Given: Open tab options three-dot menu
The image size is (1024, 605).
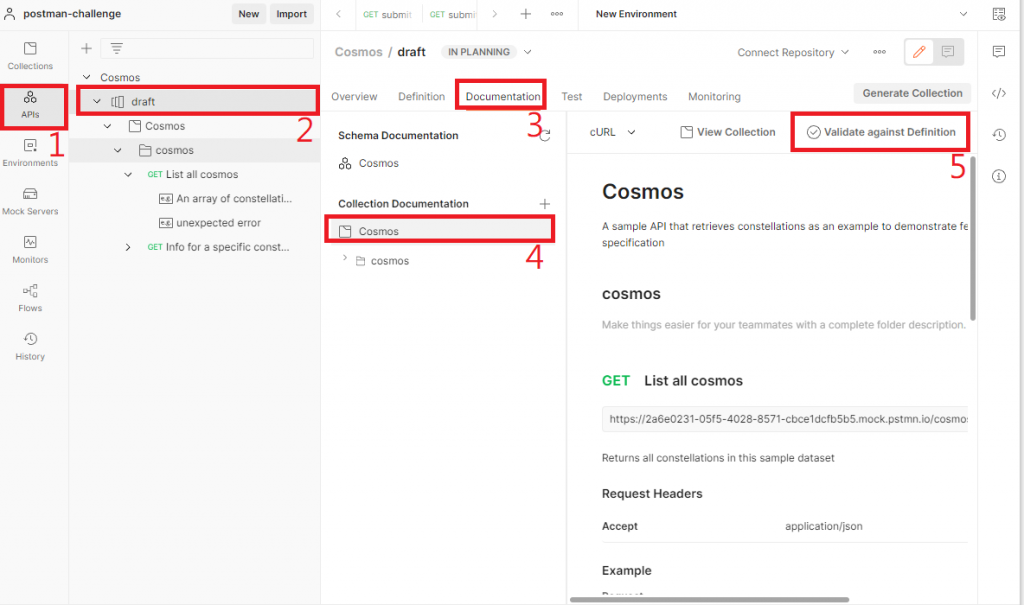Looking at the screenshot, I should pos(556,14).
